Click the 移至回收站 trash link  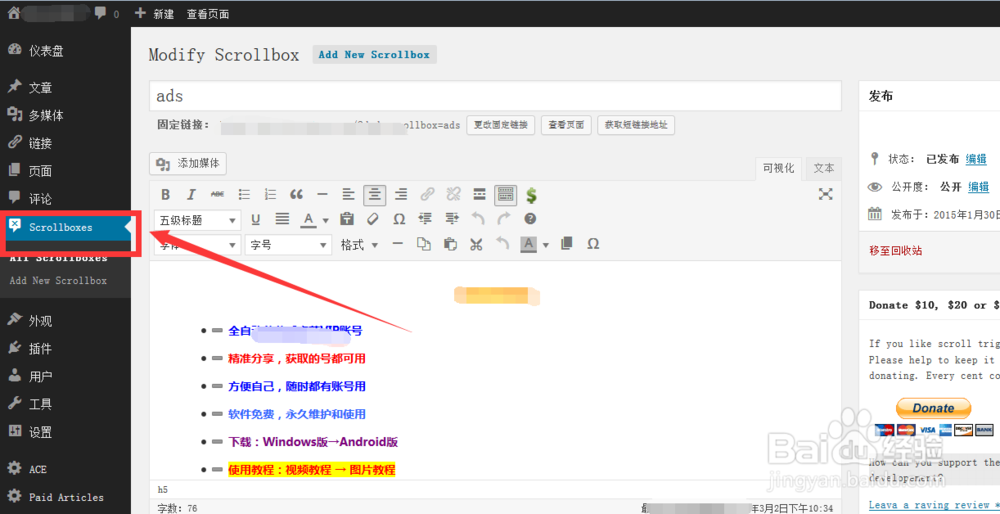[x=895, y=251]
